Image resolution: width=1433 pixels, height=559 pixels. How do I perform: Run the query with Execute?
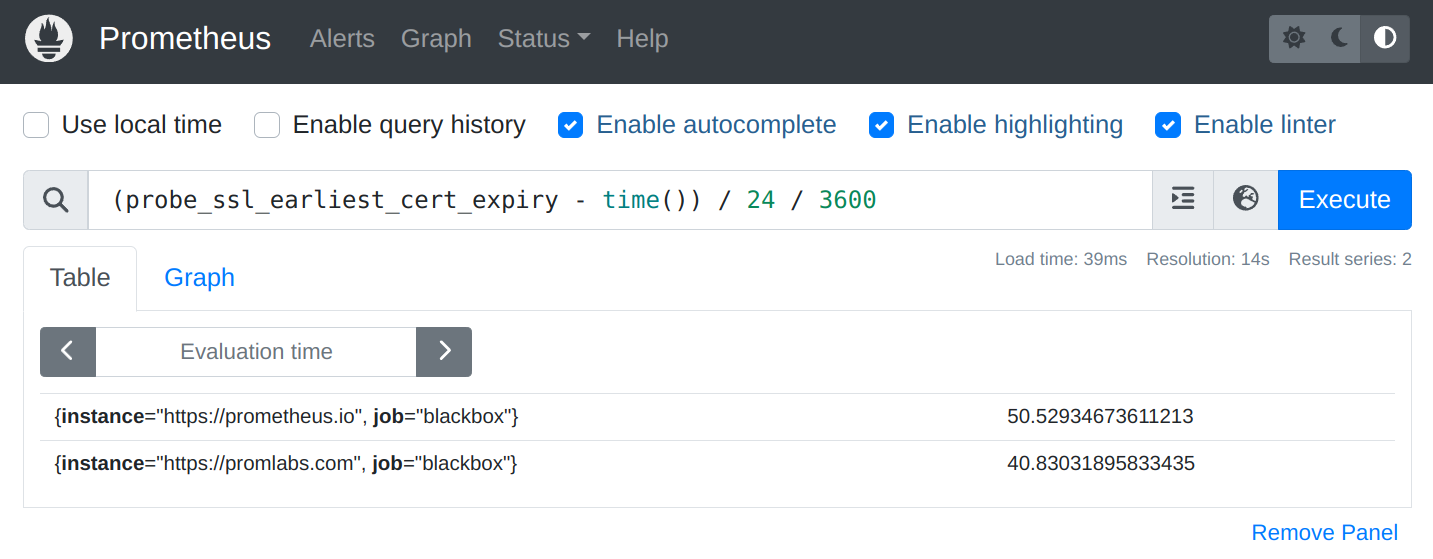coord(1344,200)
